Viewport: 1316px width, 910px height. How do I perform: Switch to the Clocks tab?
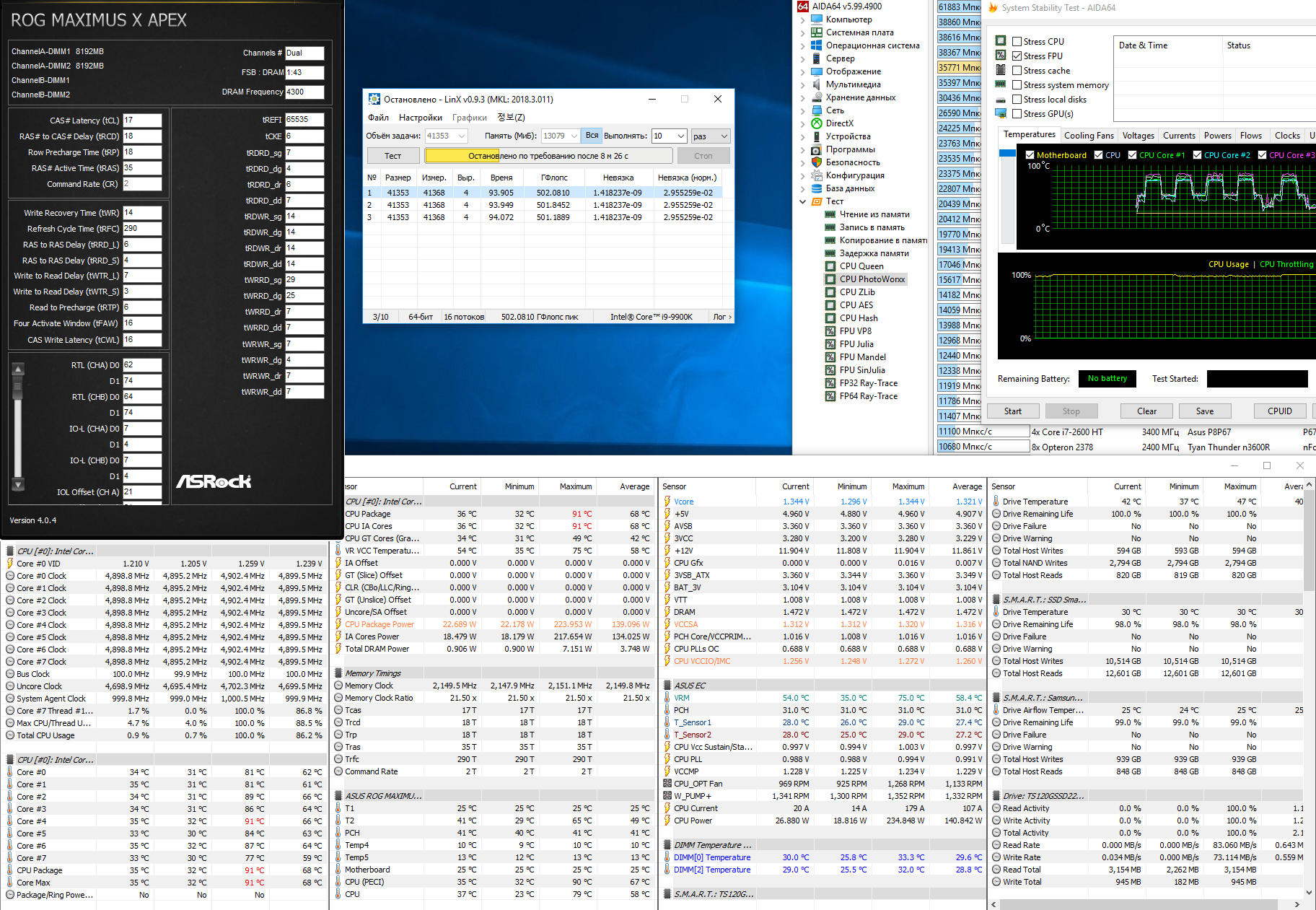pyautogui.click(x=1287, y=136)
